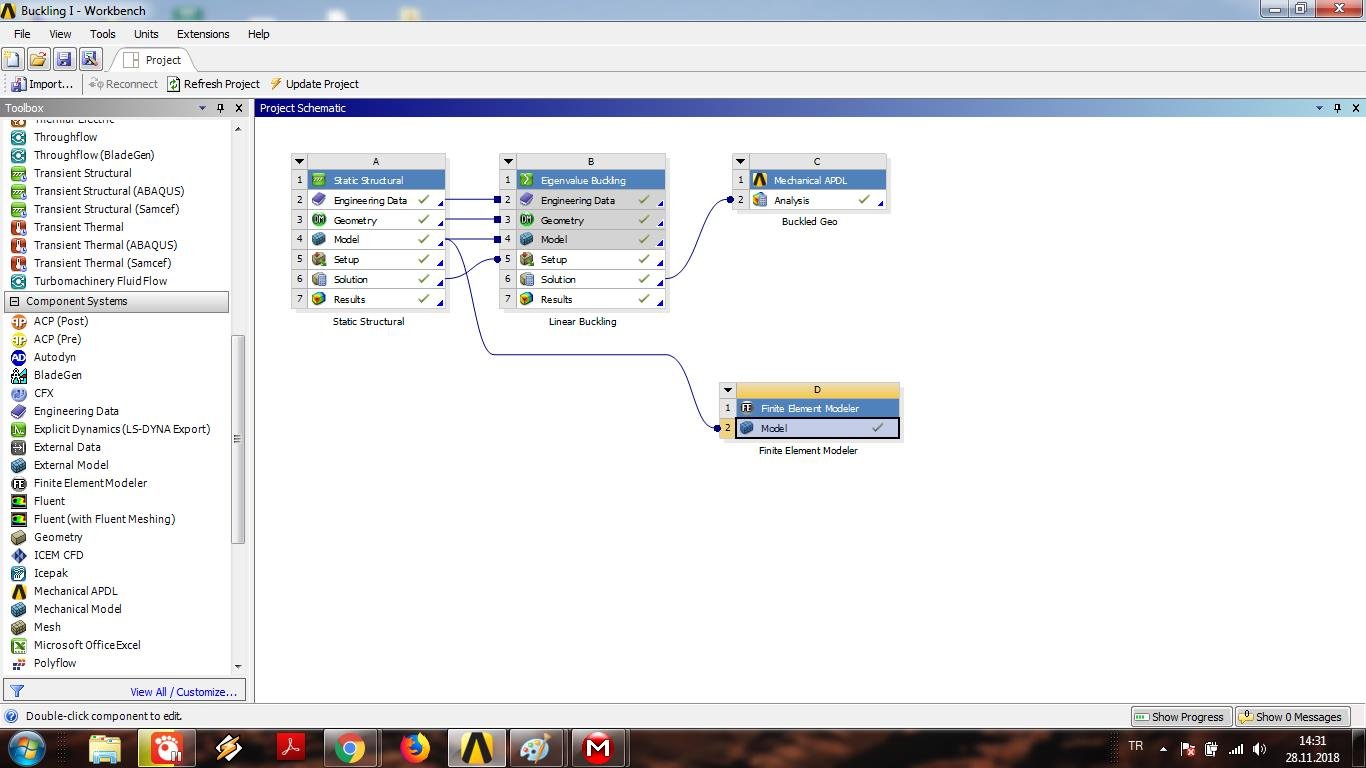This screenshot has height=768, width=1366.
Task: Click the Toolbox filter icon
Action: 16,691
